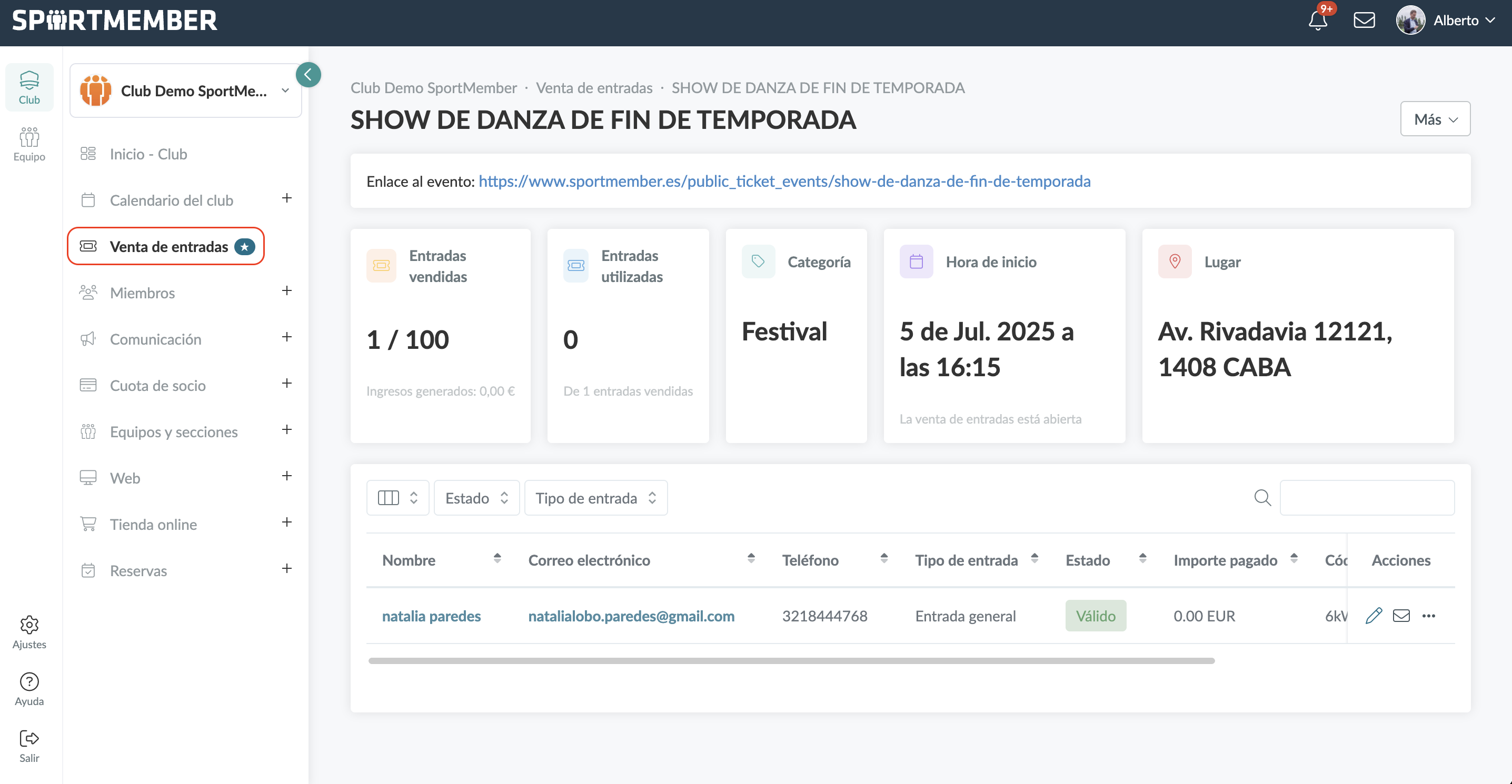Screen dimensions: 1512x784
Task: Open the Tipo de entrada filter dropdown
Action: coord(595,498)
